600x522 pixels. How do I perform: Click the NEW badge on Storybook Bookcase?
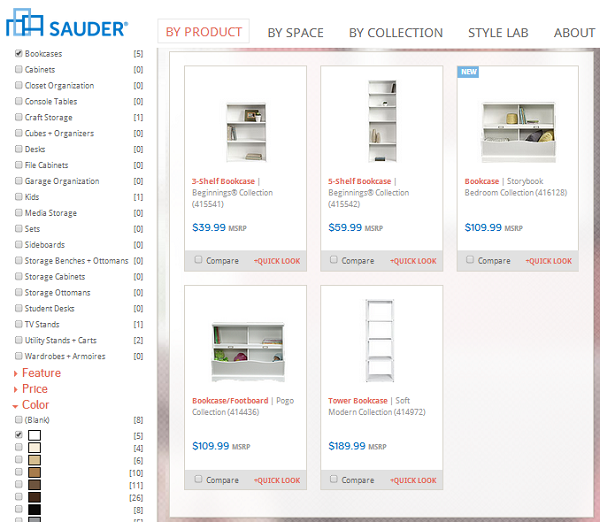tap(468, 72)
